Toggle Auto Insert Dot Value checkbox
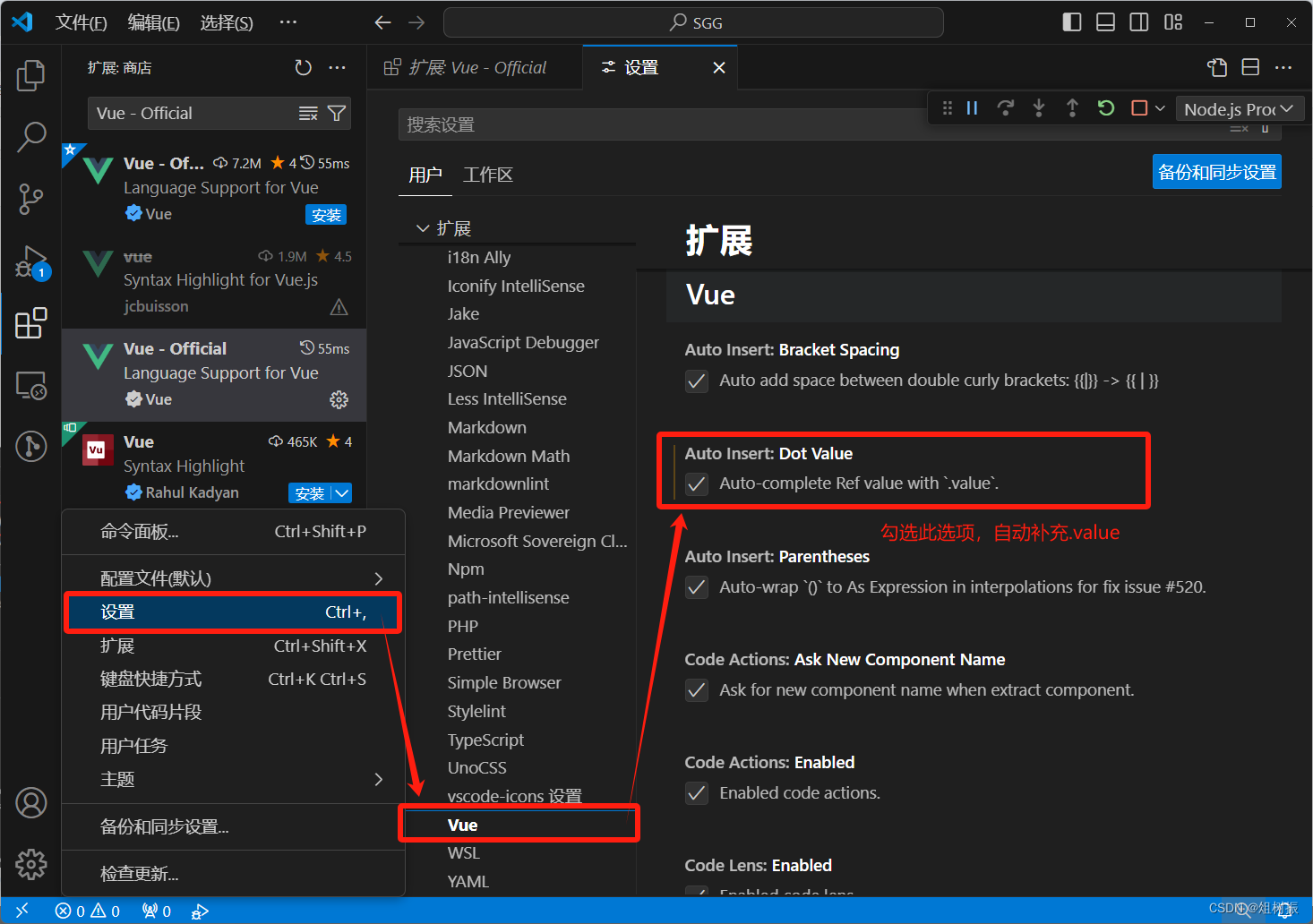1313x924 pixels. pos(697,484)
